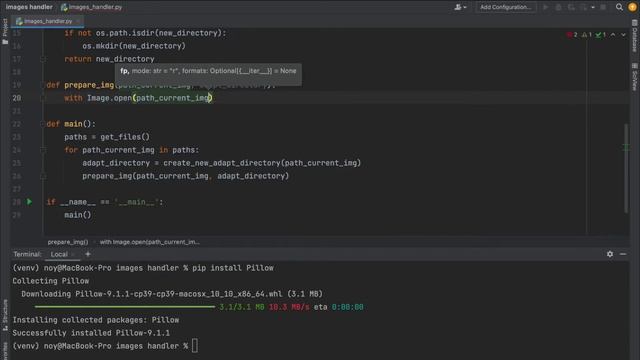Image resolution: width=640 pixels, height=360 pixels.
Task: Open Search Everywhere magnifier icon
Action: 619,7
